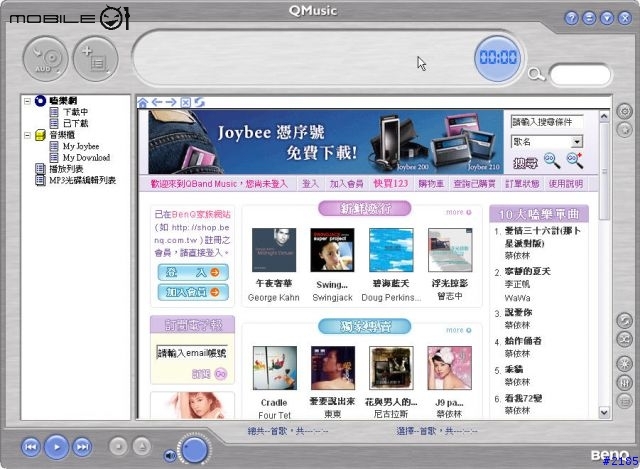Click the menu button in title bar
Screen dimensions: 640x469
click(x=589, y=18)
